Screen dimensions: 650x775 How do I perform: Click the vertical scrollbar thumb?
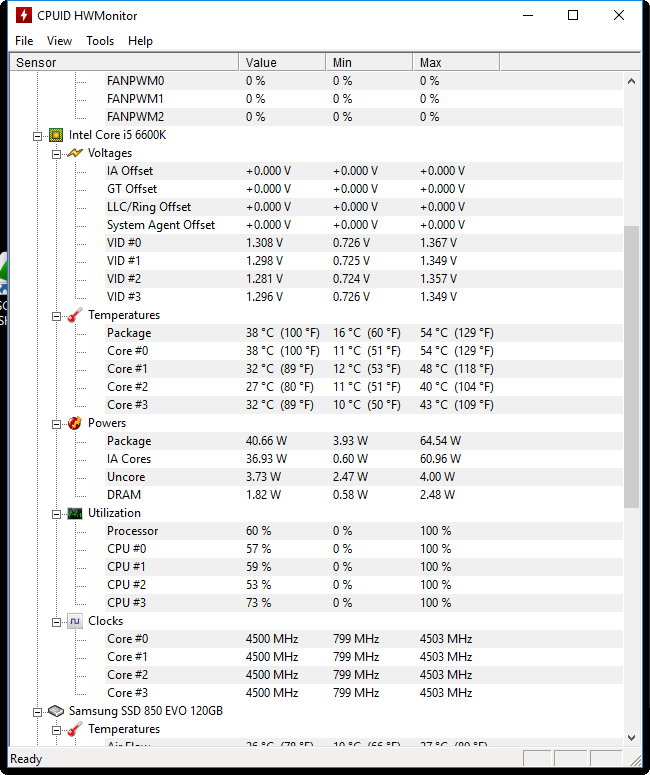tap(631, 367)
